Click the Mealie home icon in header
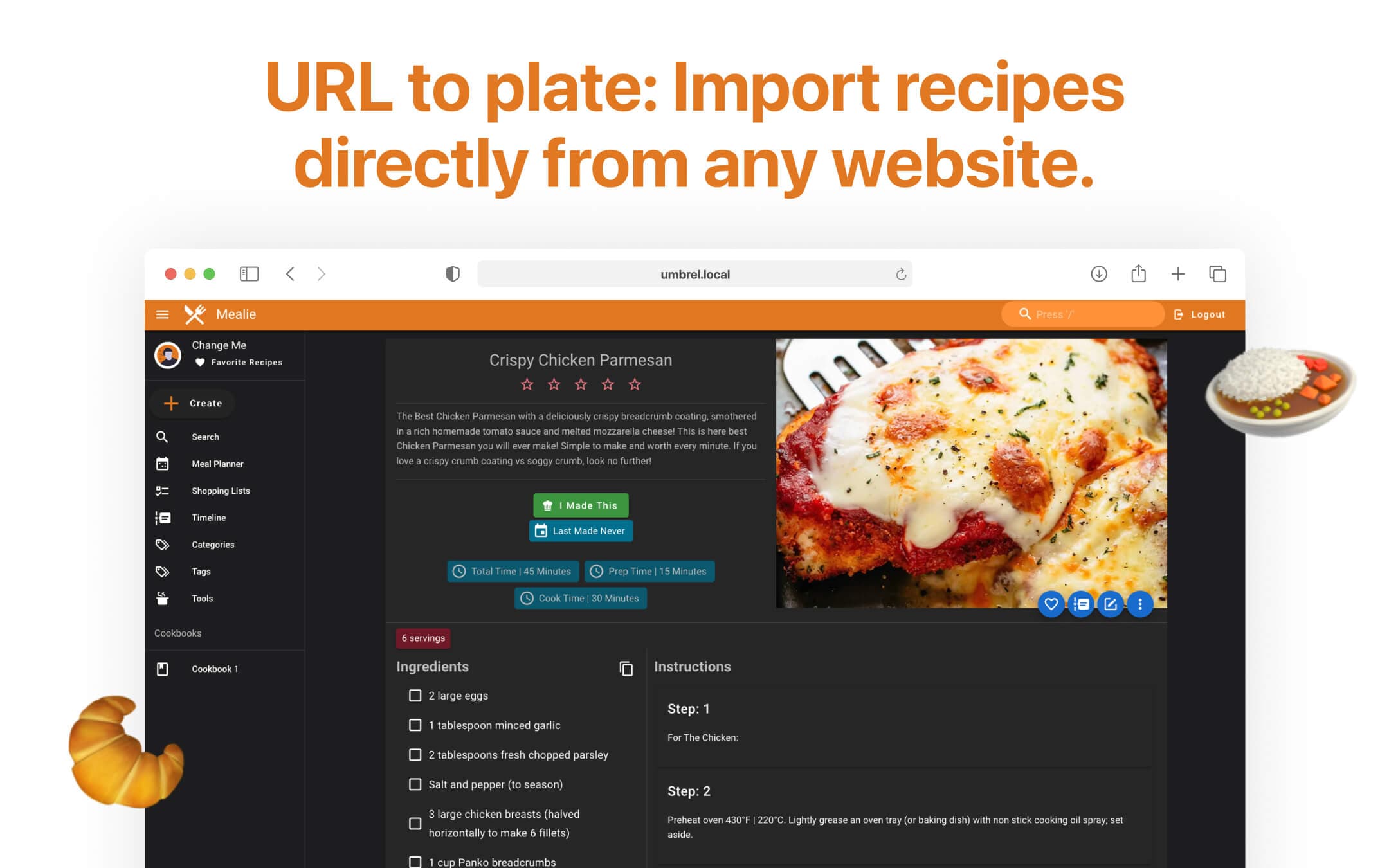1389x868 pixels. 195,314
